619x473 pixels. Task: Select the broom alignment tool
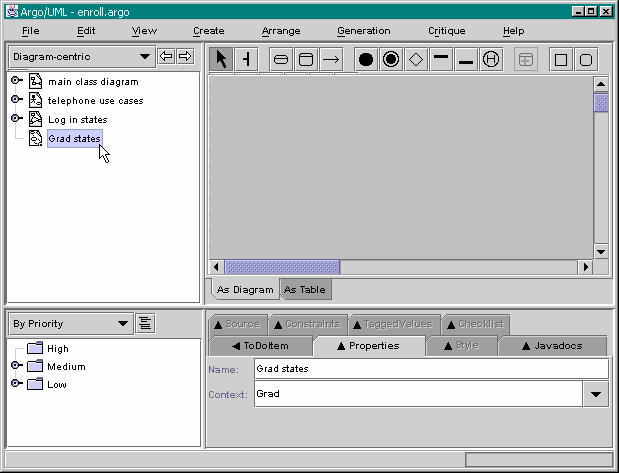coord(246,60)
